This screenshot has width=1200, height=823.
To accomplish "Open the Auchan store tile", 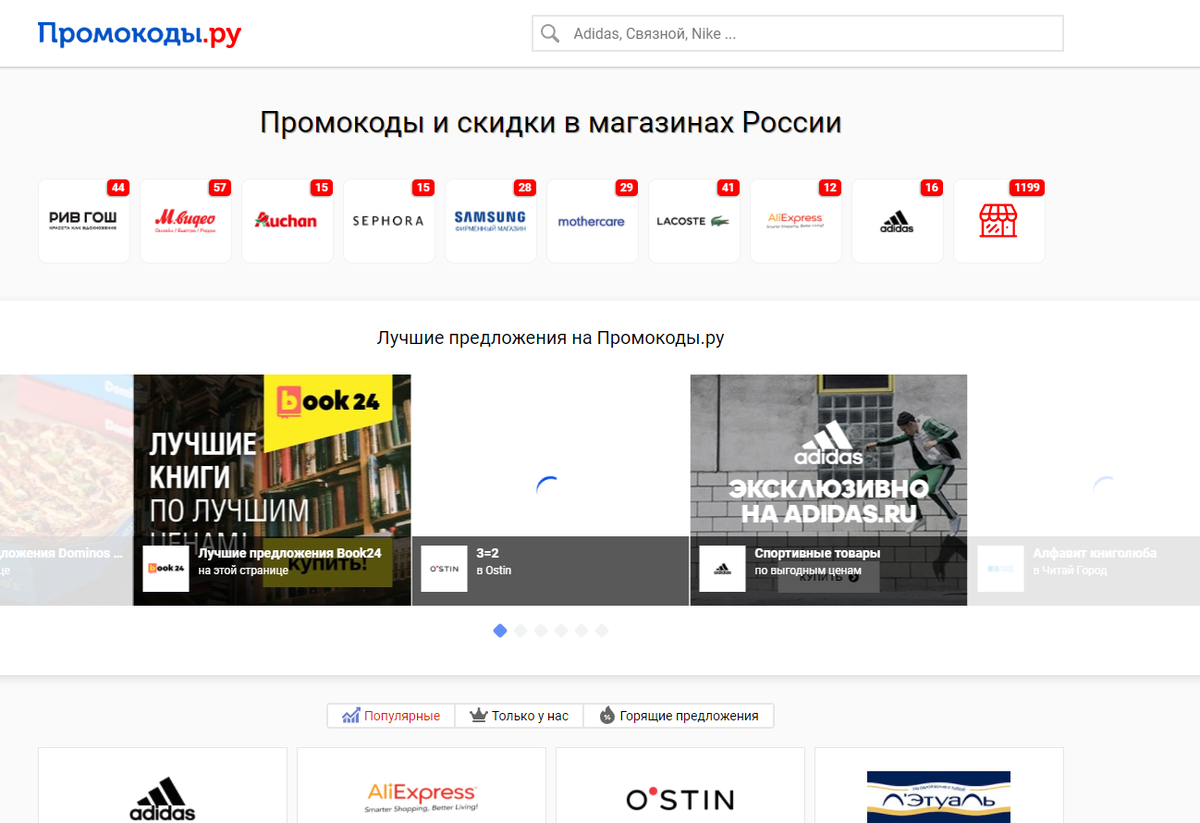I will [x=288, y=221].
